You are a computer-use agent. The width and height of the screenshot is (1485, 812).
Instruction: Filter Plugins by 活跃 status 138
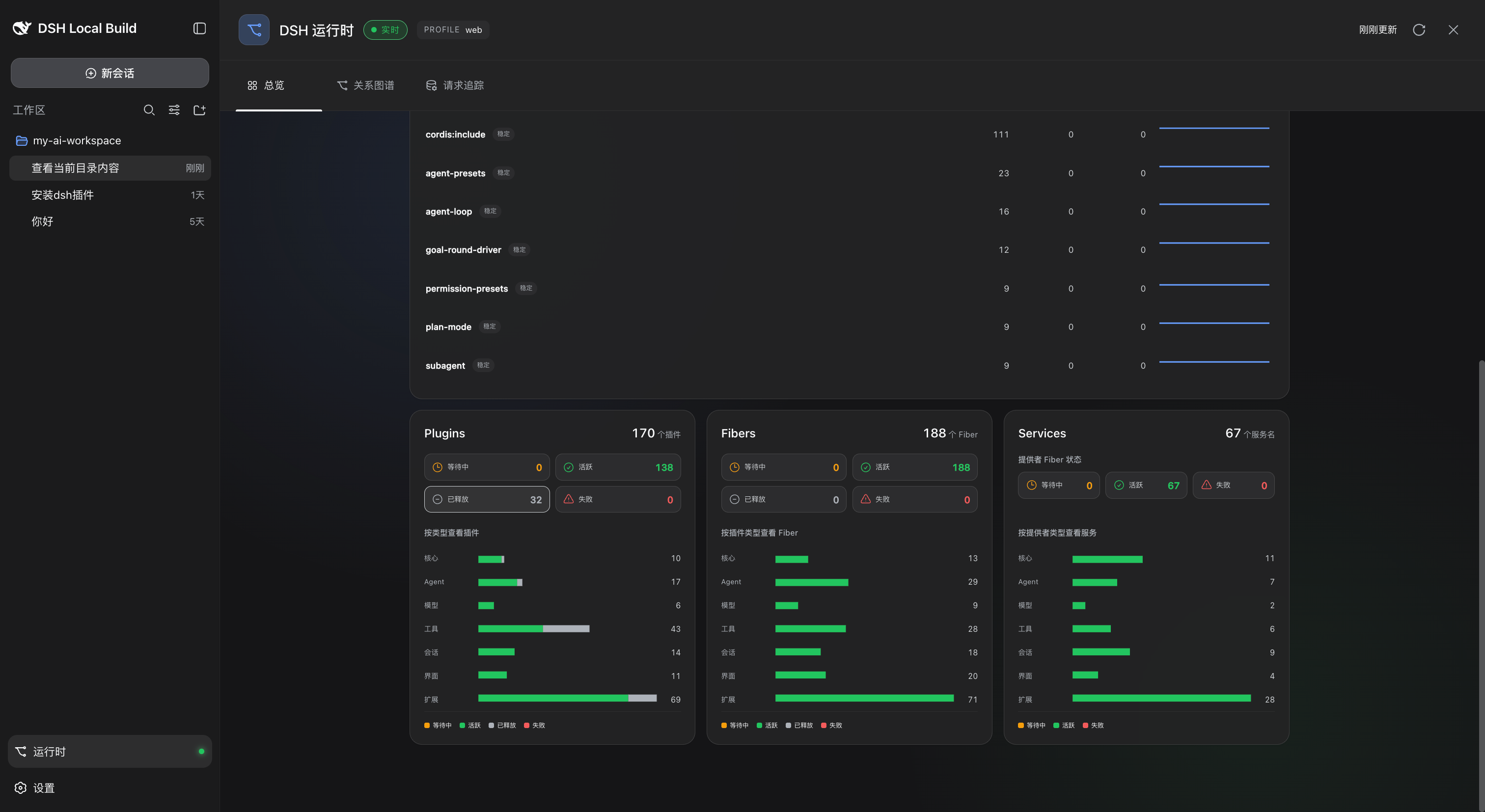point(617,467)
